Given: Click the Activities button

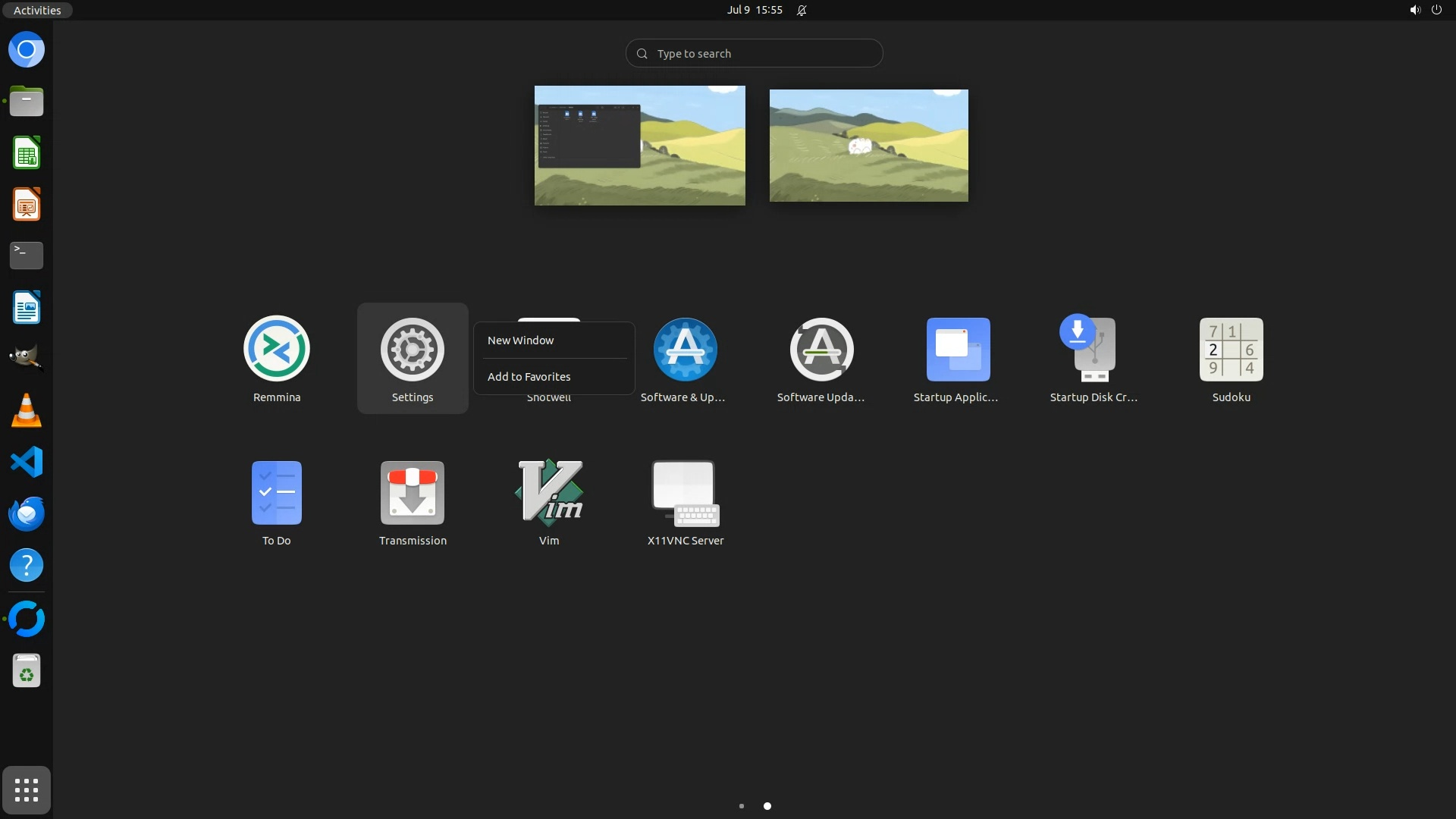Looking at the screenshot, I should point(37,10).
